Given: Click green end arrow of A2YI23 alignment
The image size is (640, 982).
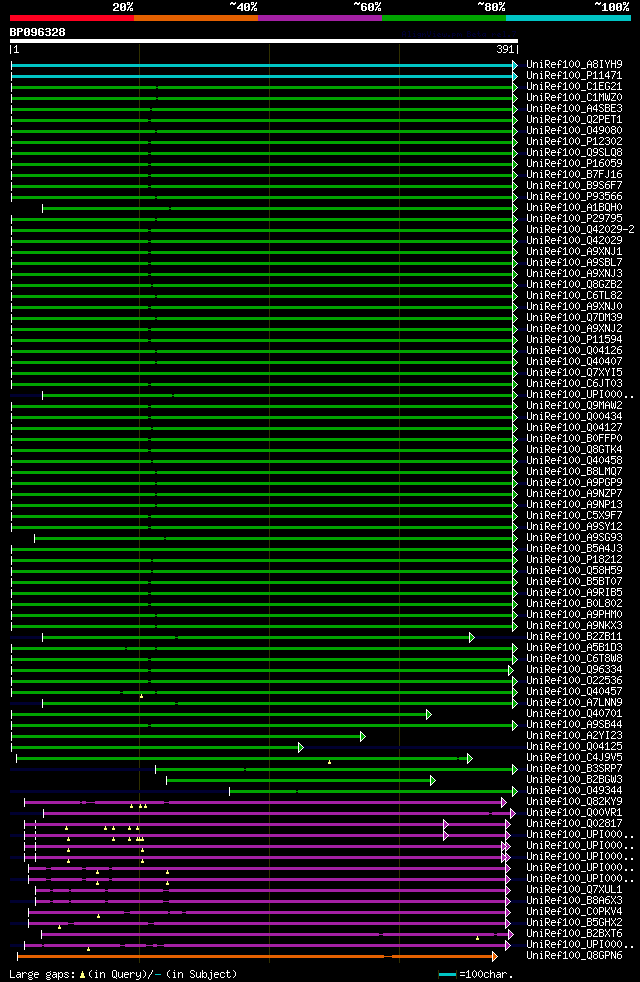Looking at the screenshot, I should (363, 736).
